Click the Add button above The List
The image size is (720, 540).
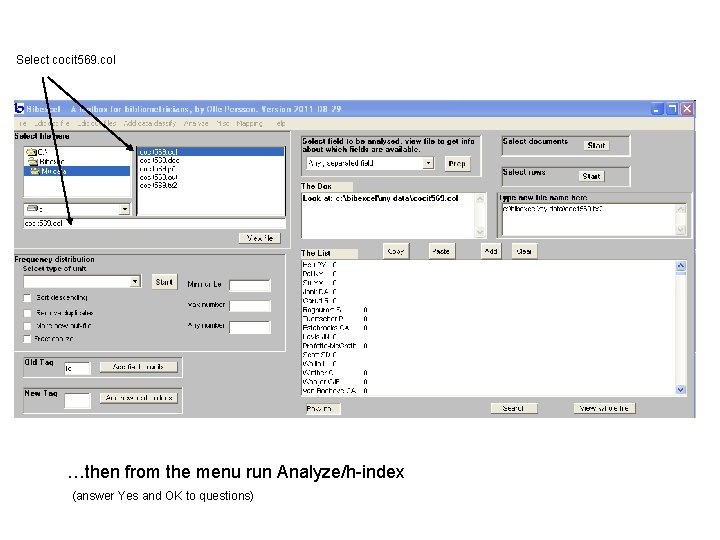[x=491, y=251]
